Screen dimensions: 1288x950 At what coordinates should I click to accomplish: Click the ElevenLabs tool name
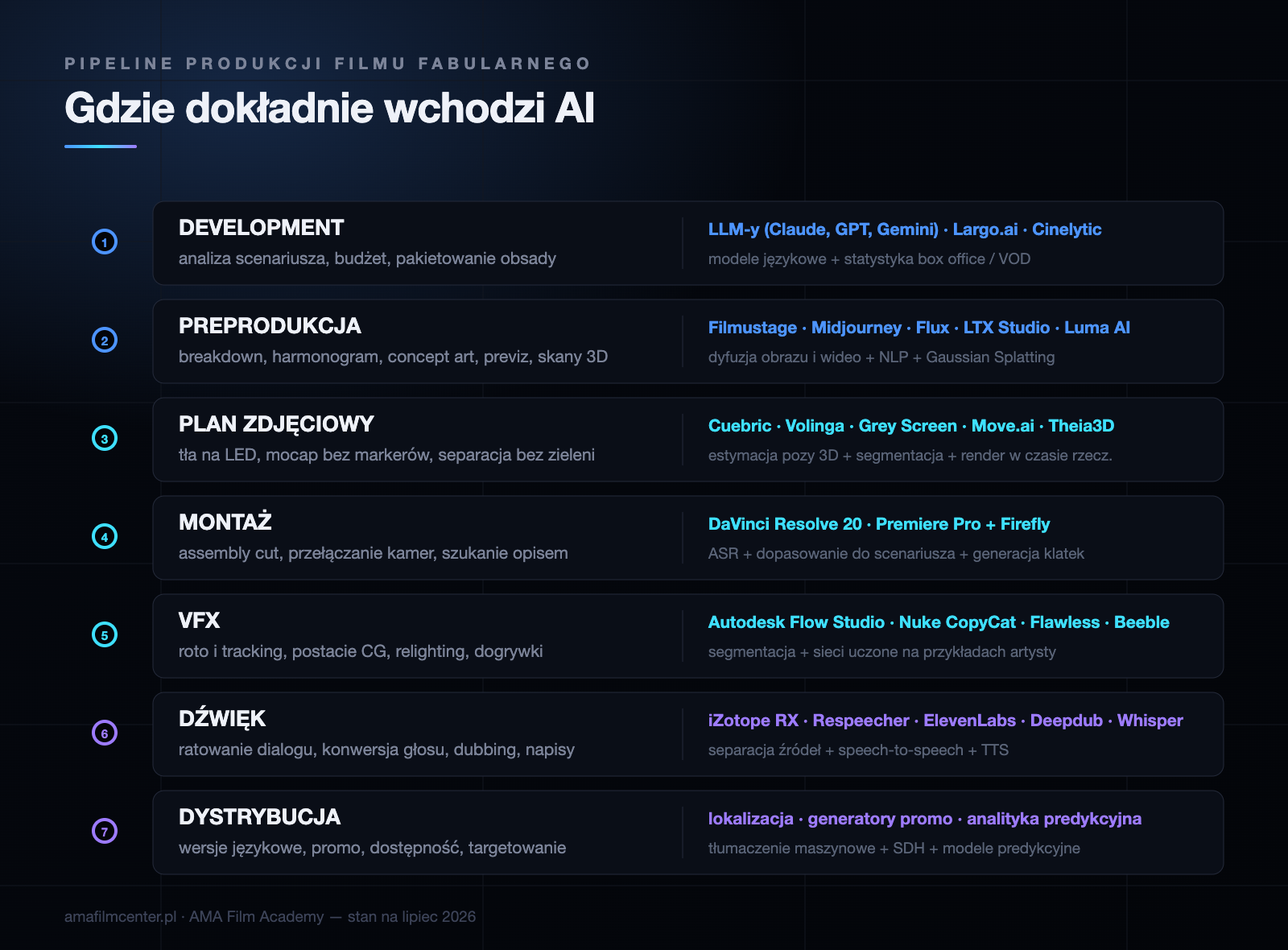(969, 721)
